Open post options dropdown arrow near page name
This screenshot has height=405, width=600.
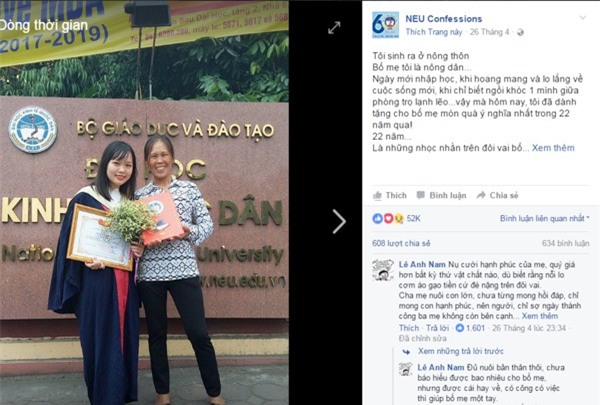(582, 18)
